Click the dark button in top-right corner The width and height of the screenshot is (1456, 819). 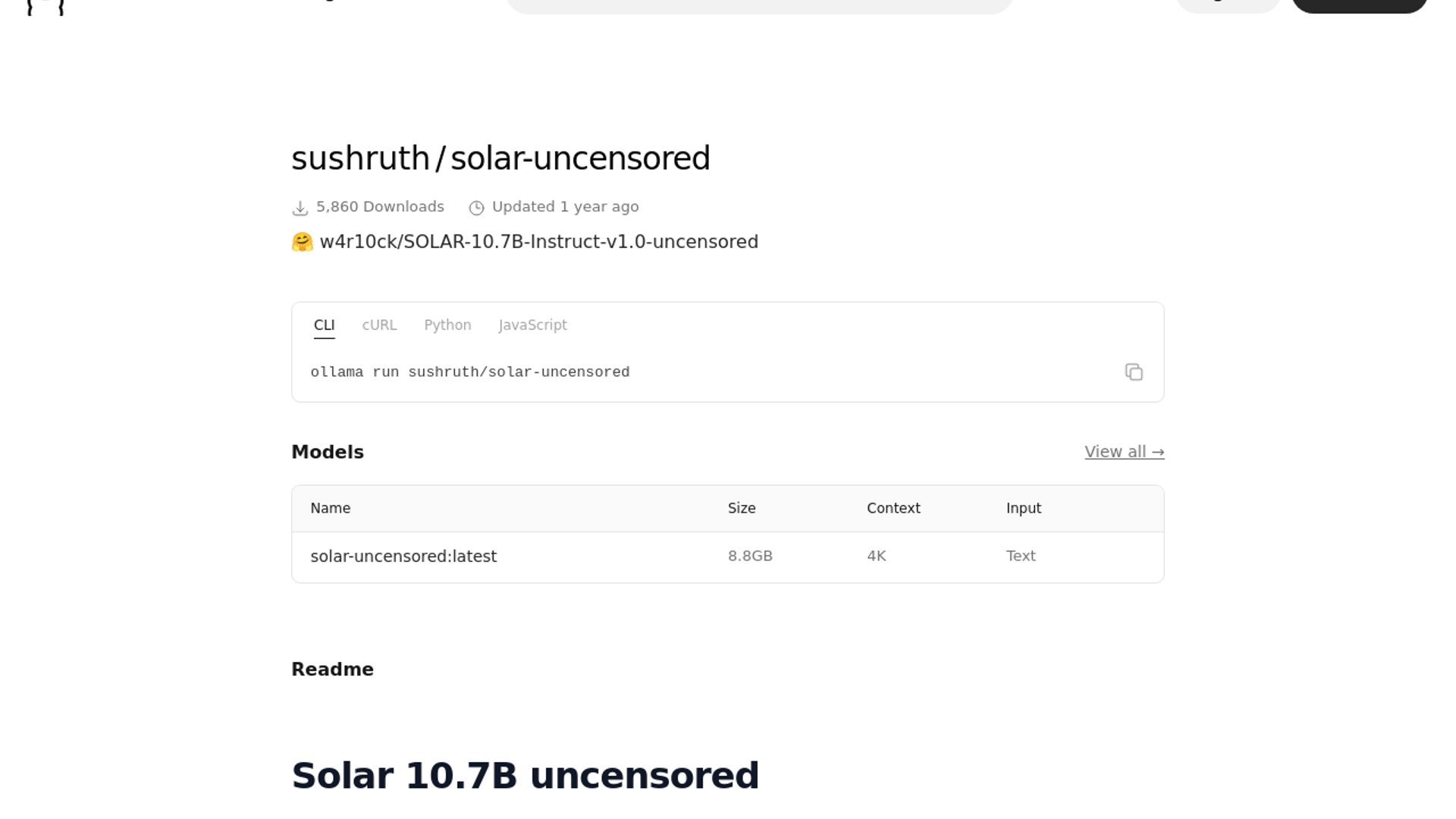pos(1359,5)
